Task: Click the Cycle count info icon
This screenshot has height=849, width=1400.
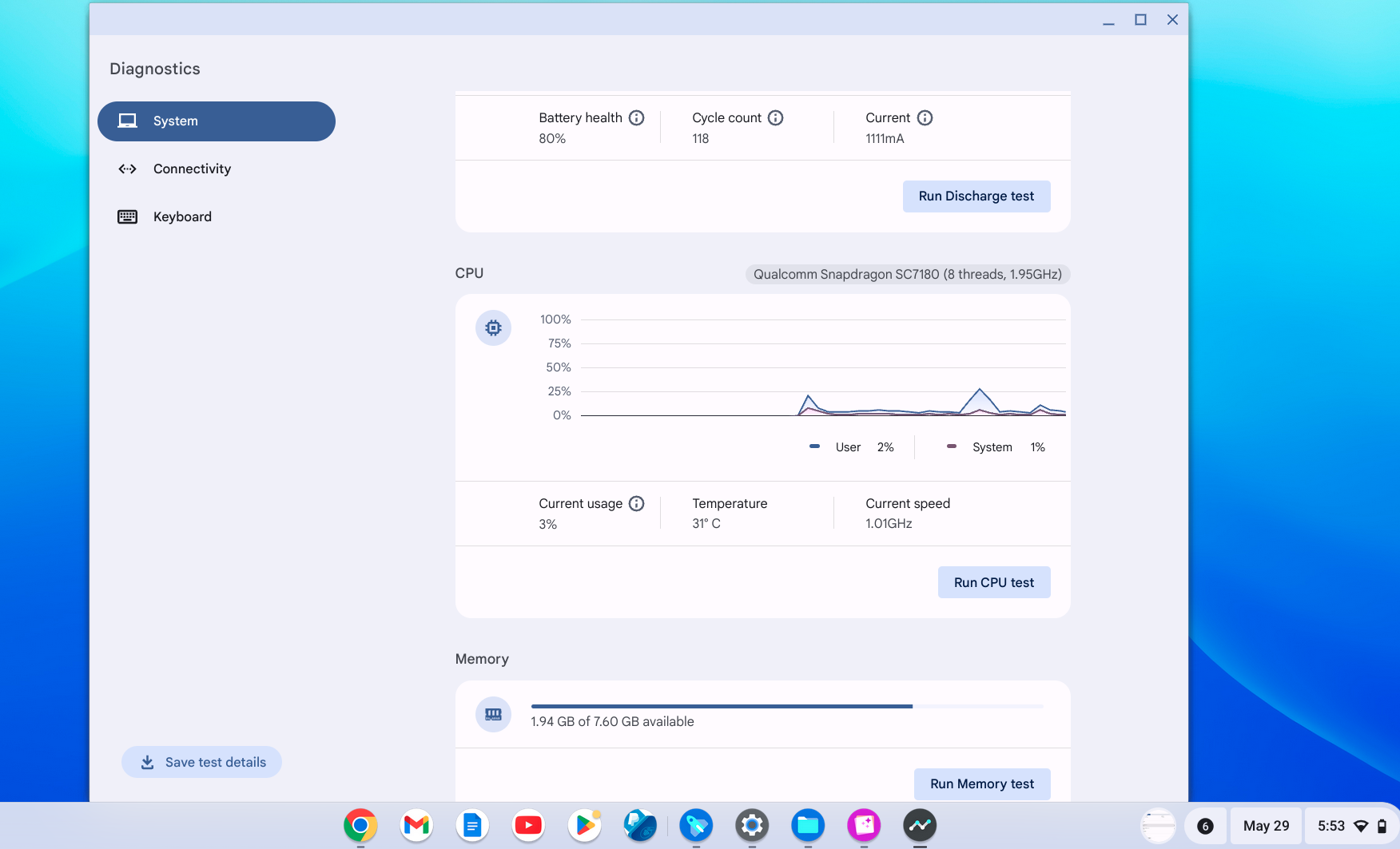Action: point(775,118)
